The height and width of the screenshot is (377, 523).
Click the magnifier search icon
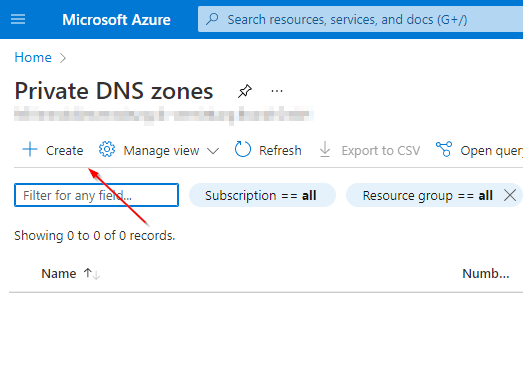212,19
